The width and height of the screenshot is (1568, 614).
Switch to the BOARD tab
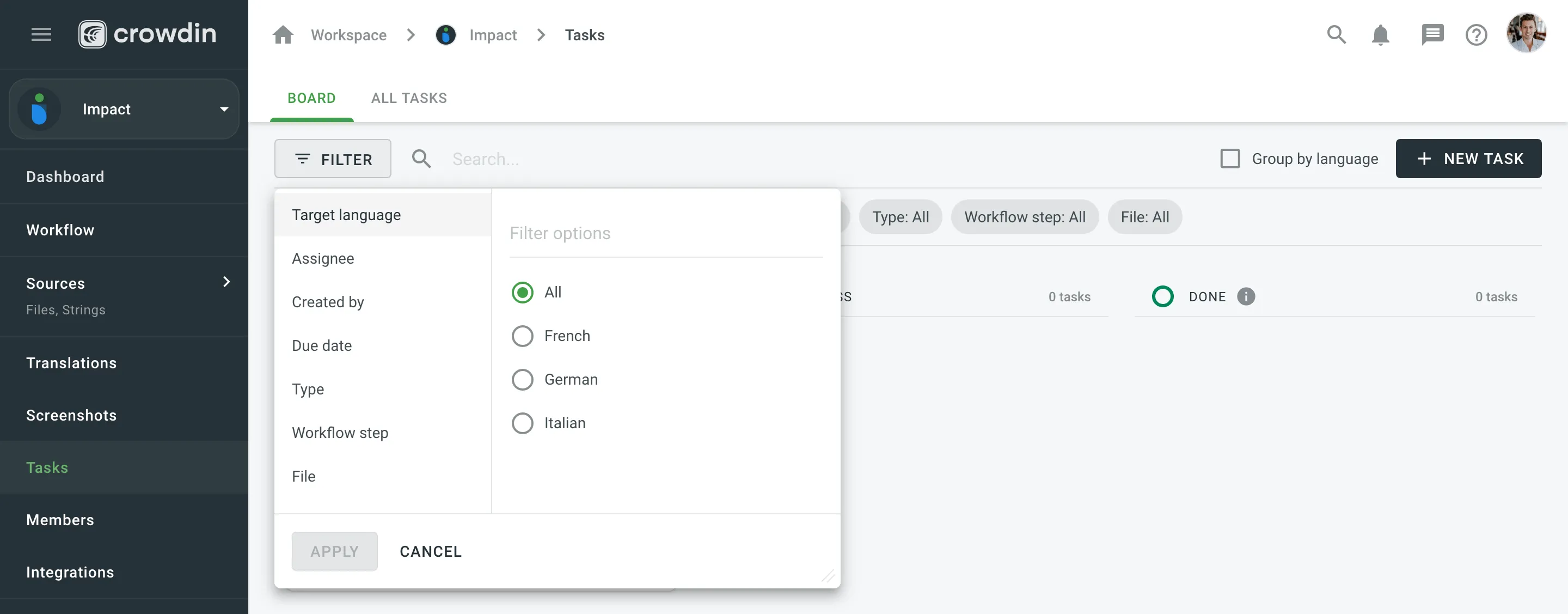click(311, 98)
